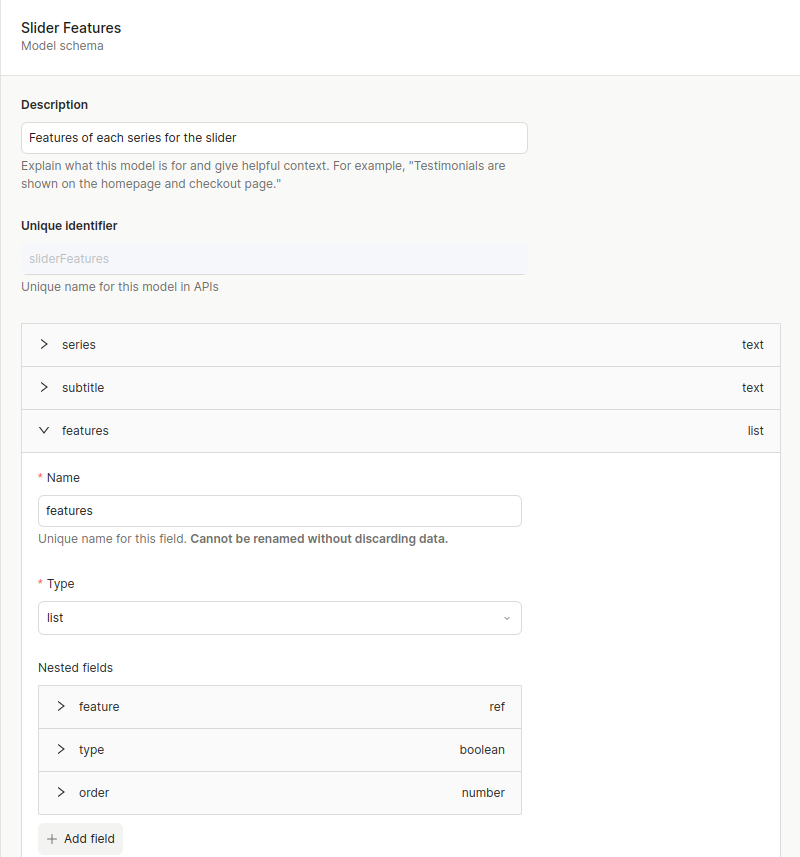Expand the subtitle field chevron

coord(44,387)
